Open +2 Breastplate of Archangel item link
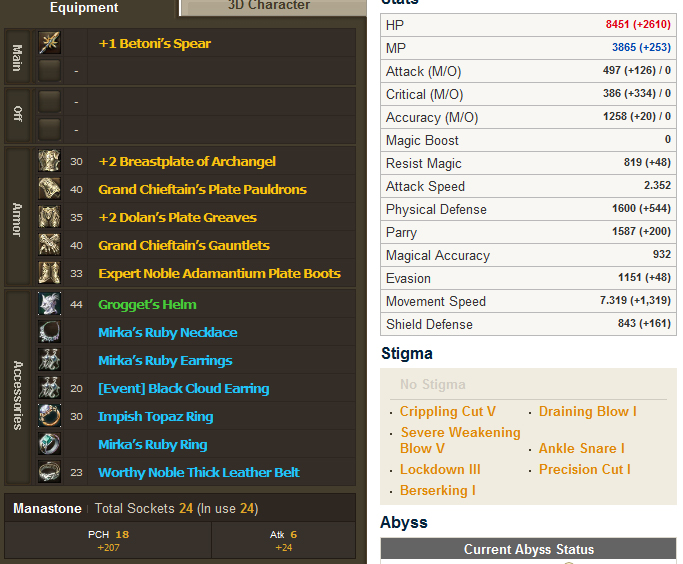Image resolution: width=683 pixels, height=564 pixels. click(187, 162)
